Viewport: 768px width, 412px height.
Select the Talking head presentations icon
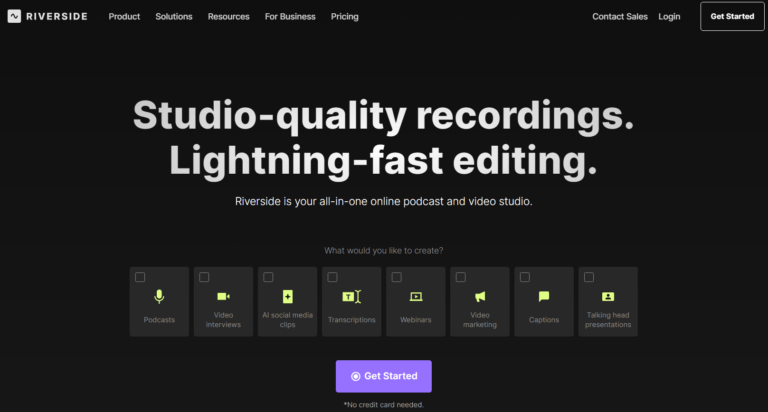608,296
